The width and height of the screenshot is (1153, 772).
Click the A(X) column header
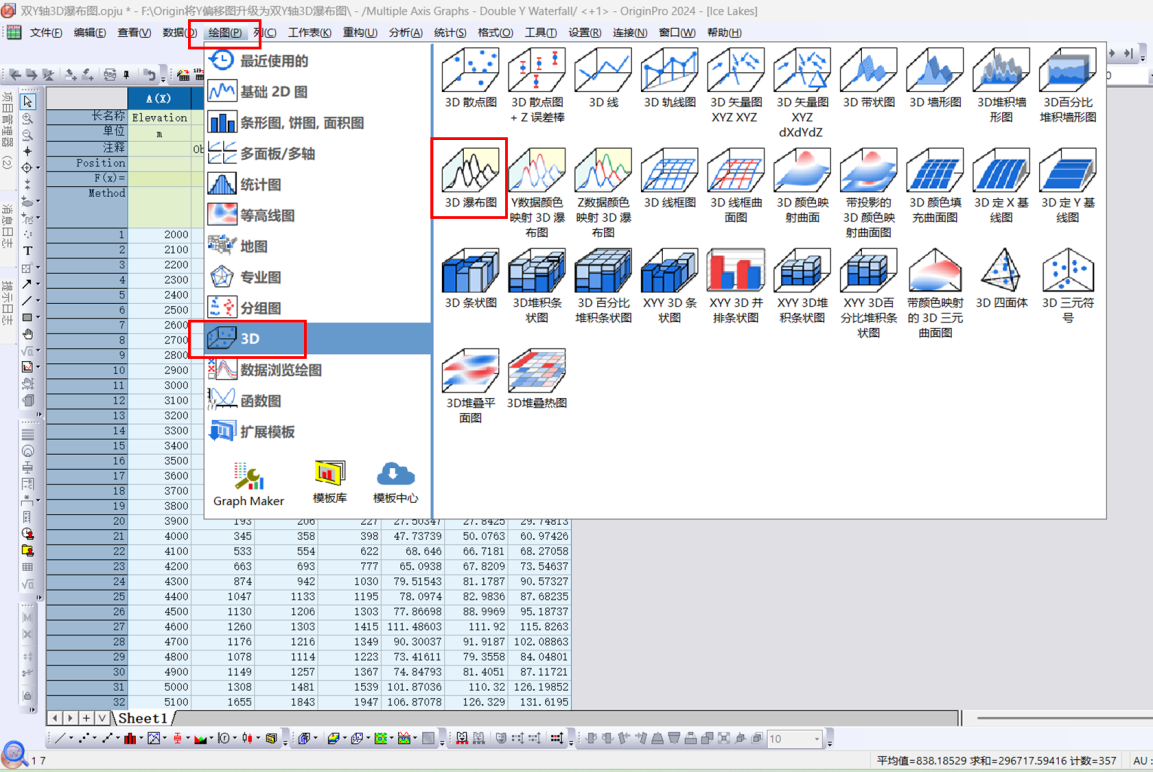pyautogui.click(x=158, y=99)
